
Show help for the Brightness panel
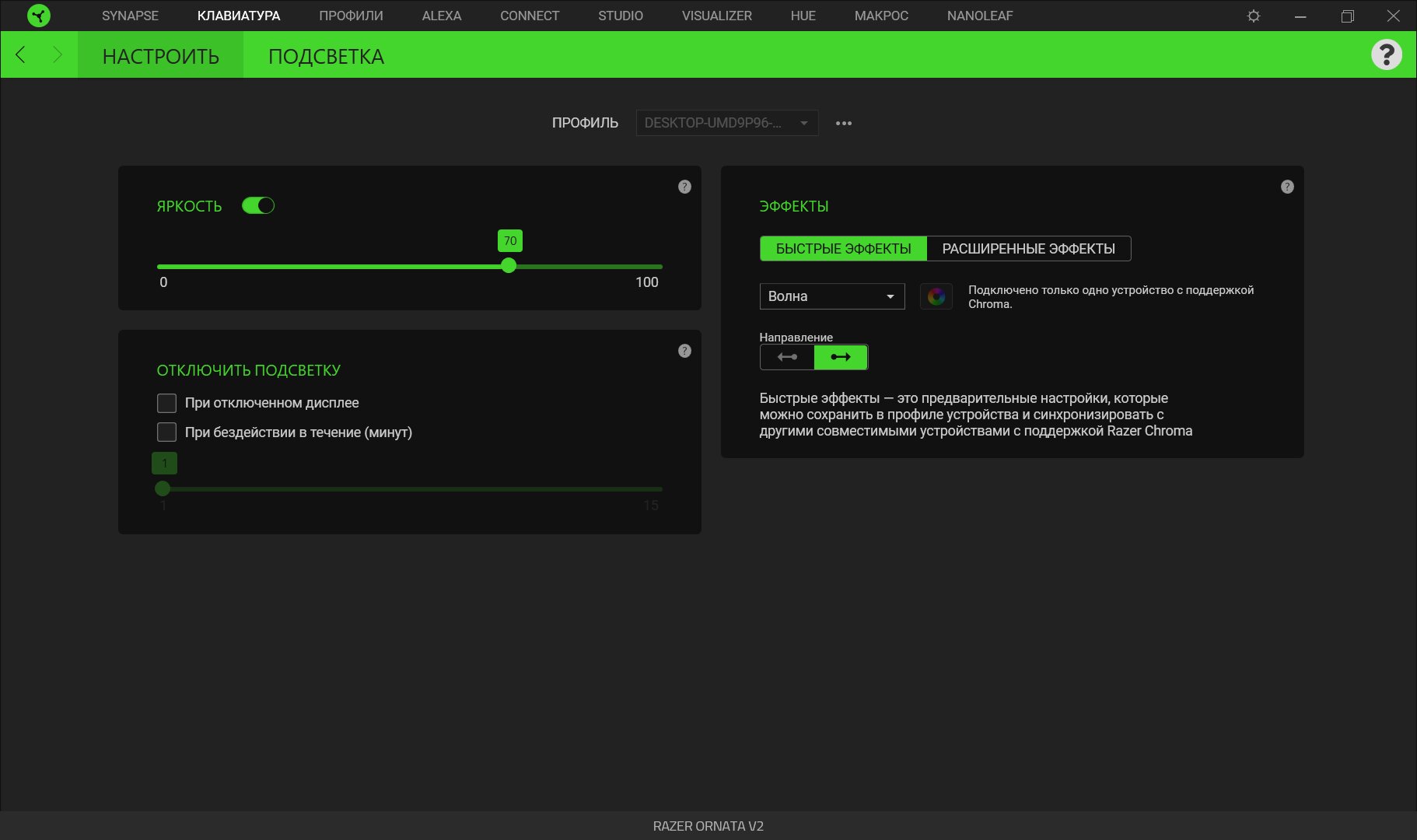click(684, 187)
